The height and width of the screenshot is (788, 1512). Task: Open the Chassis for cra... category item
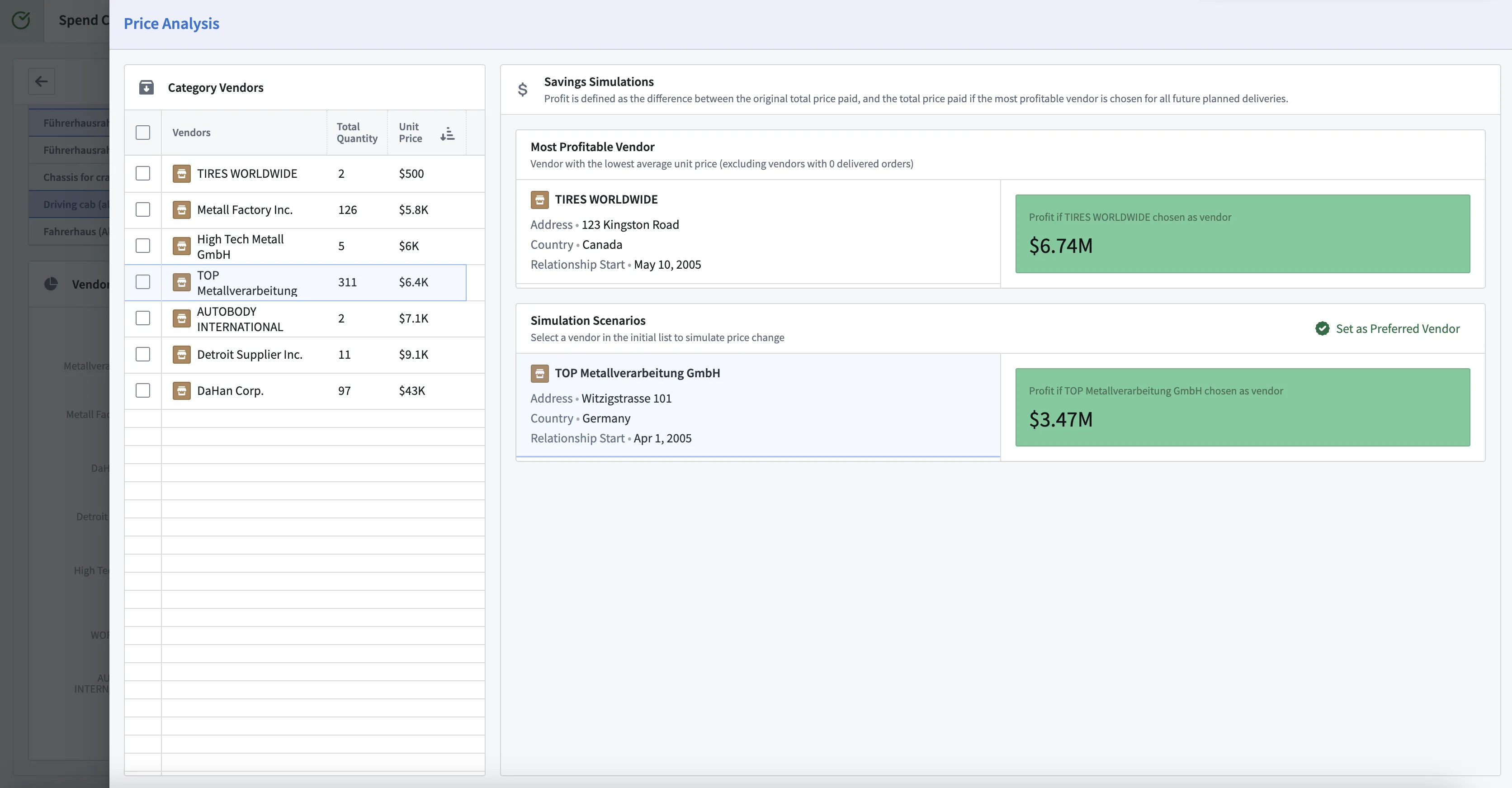click(x=75, y=177)
